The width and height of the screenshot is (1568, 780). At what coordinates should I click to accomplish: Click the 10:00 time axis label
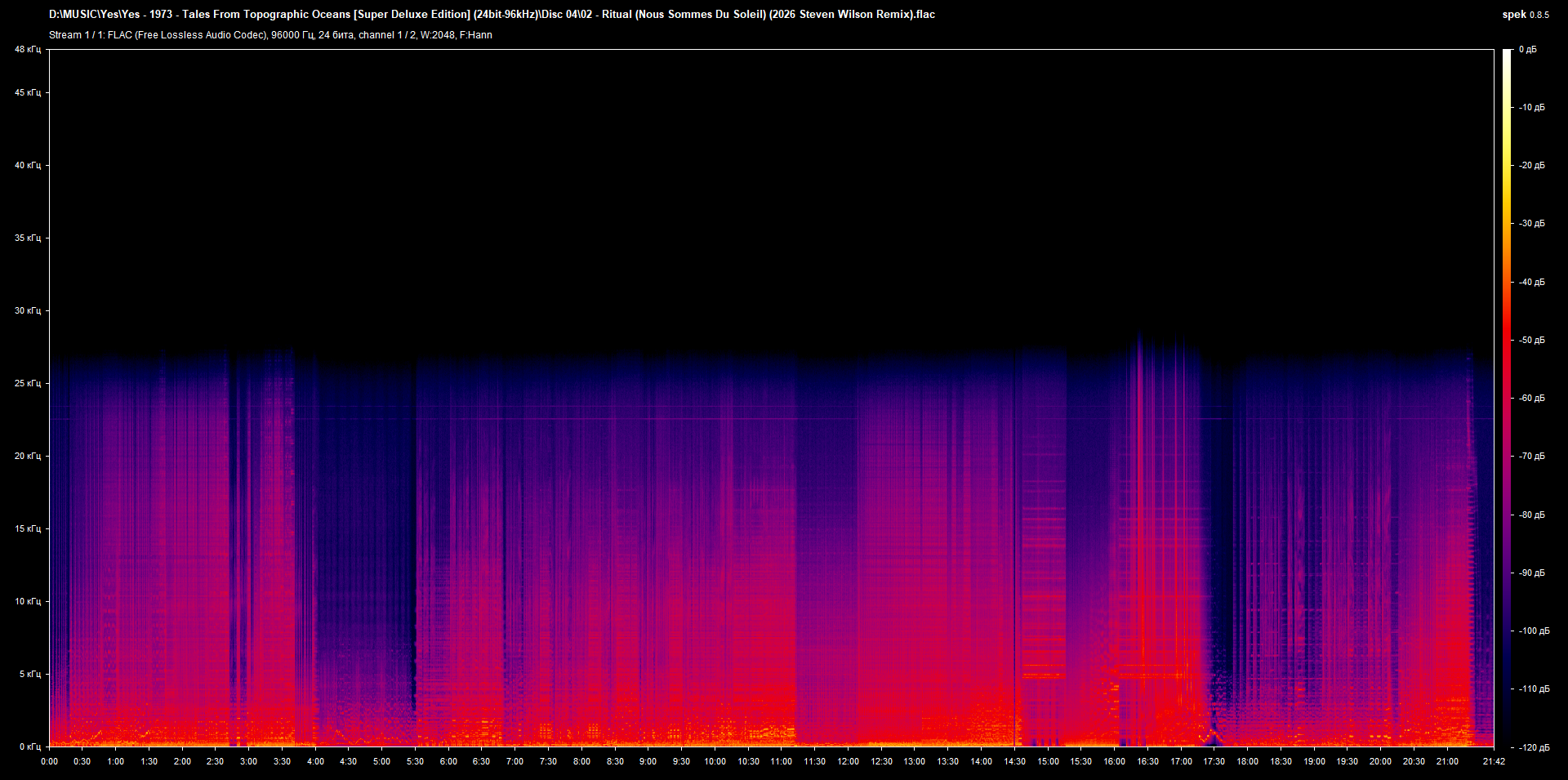(x=715, y=761)
